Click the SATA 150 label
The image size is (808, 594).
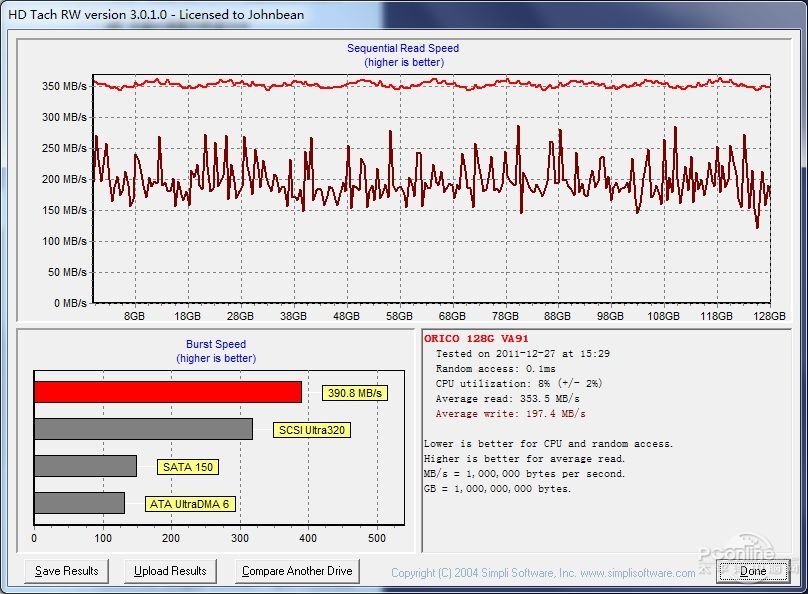pyautogui.click(x=188, y=467)
